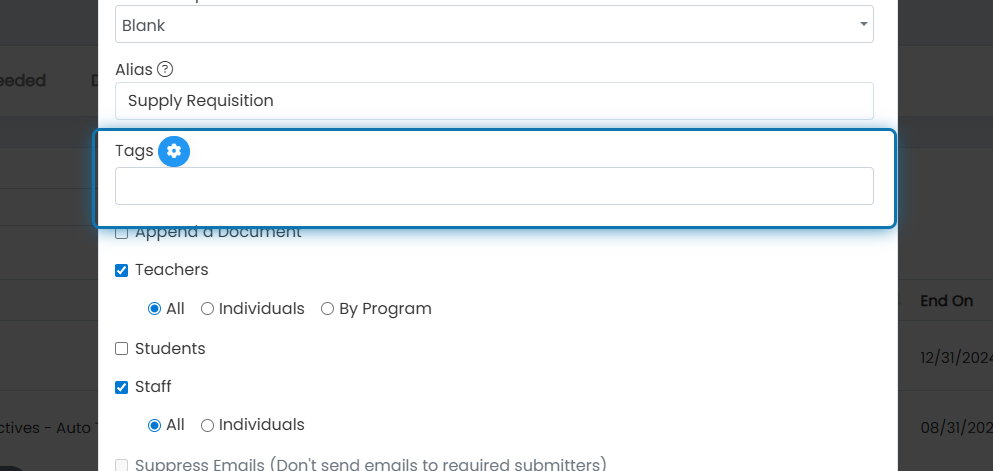Sort by the End On column header
This screenshot has height=471, width=993.
[946, 301]
